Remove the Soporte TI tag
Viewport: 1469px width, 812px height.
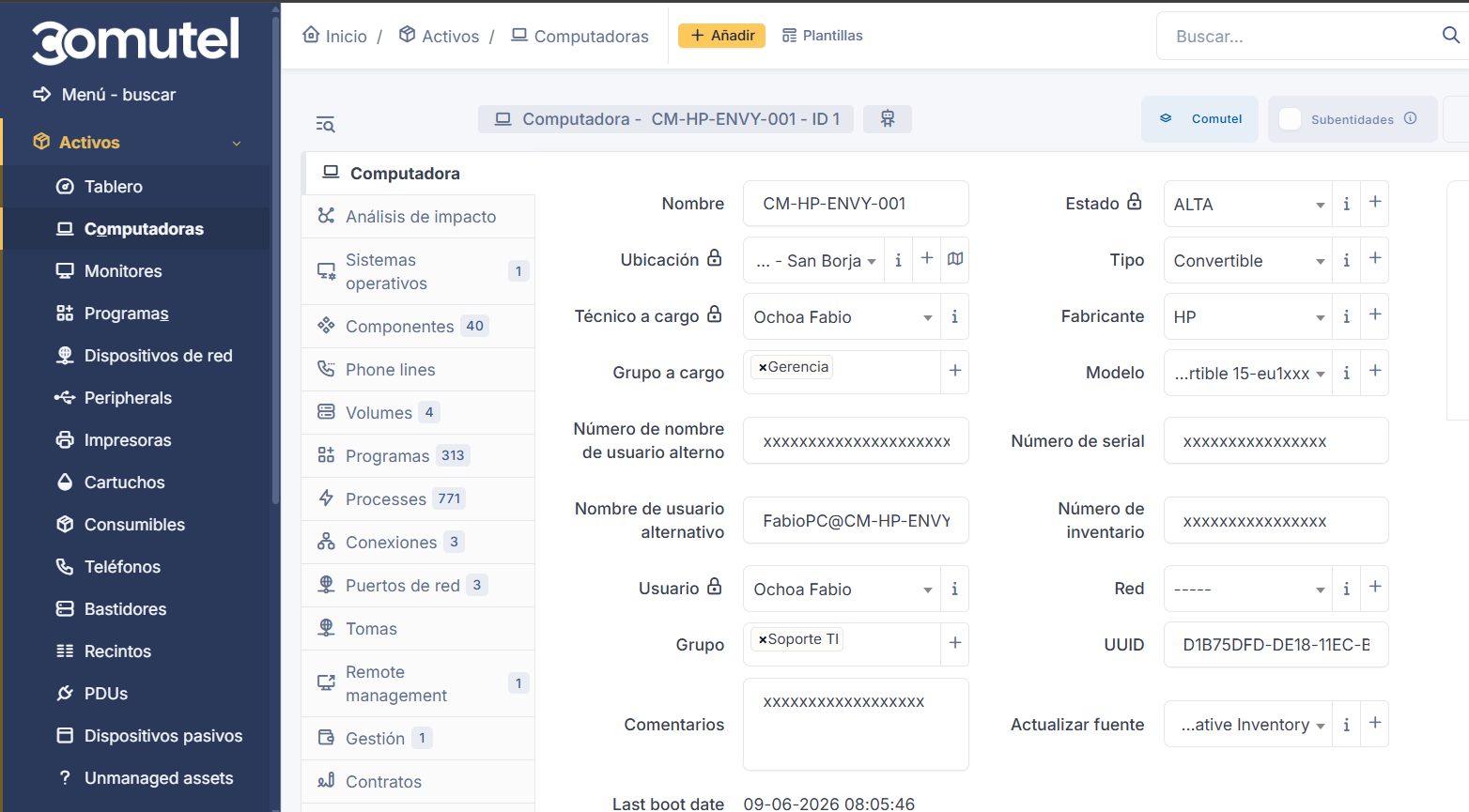coord(763,639)
